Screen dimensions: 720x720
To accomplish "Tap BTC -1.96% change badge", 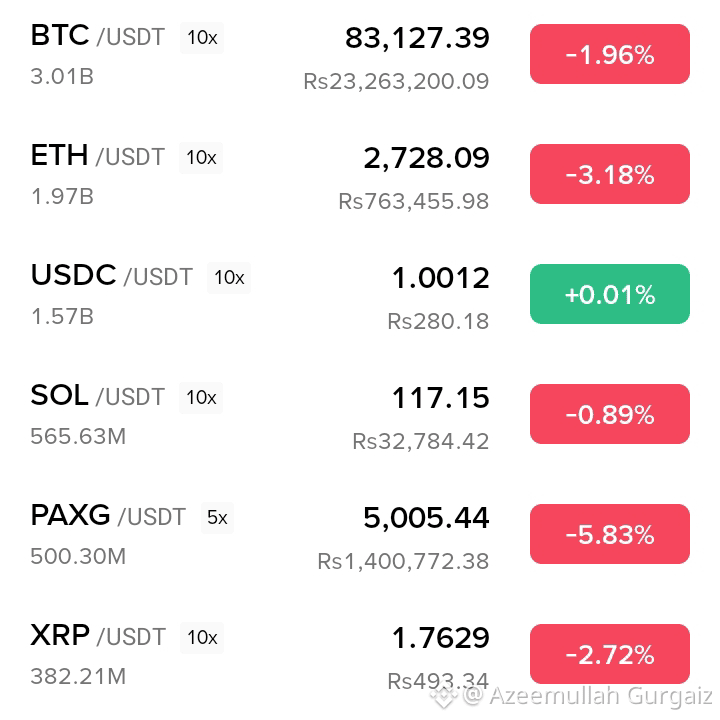I will point(610,54).
